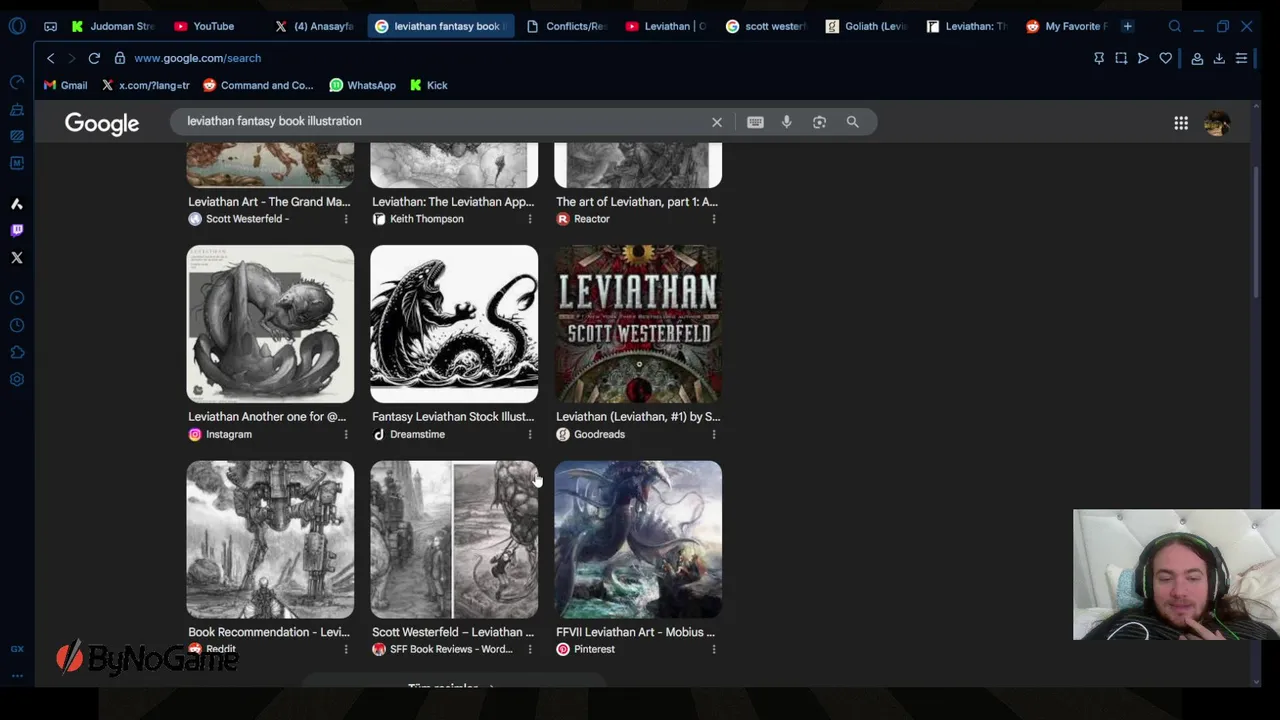1280x720 pixels.
Task: Switch to the scott westerf Google tab
Action: (766, 26)
